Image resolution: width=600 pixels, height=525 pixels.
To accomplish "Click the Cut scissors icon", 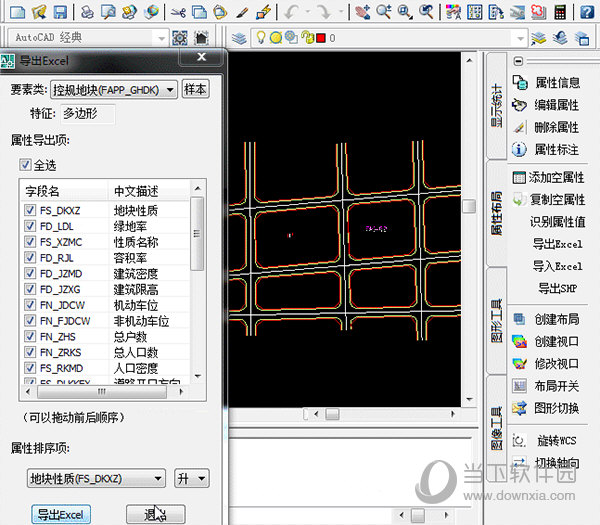I will coord(178,12).
